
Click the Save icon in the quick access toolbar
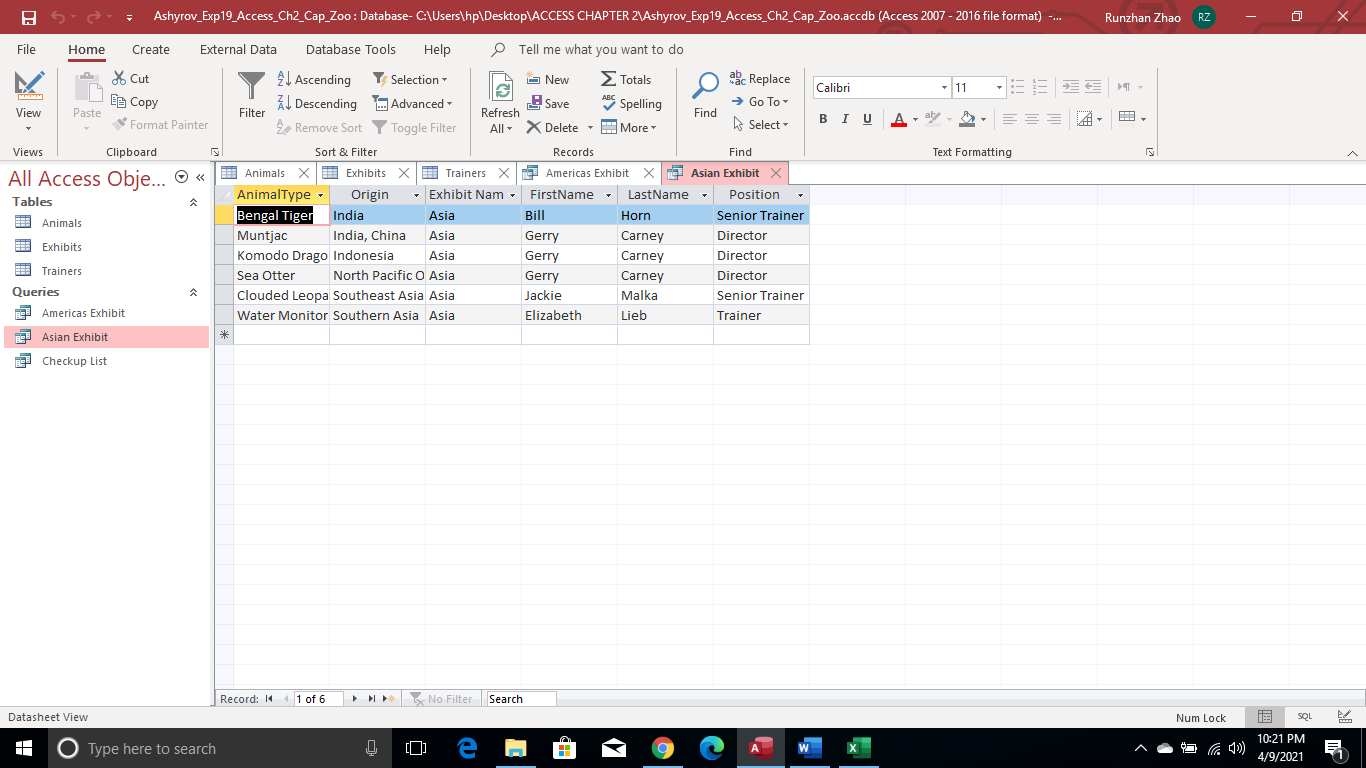[28, 17]
